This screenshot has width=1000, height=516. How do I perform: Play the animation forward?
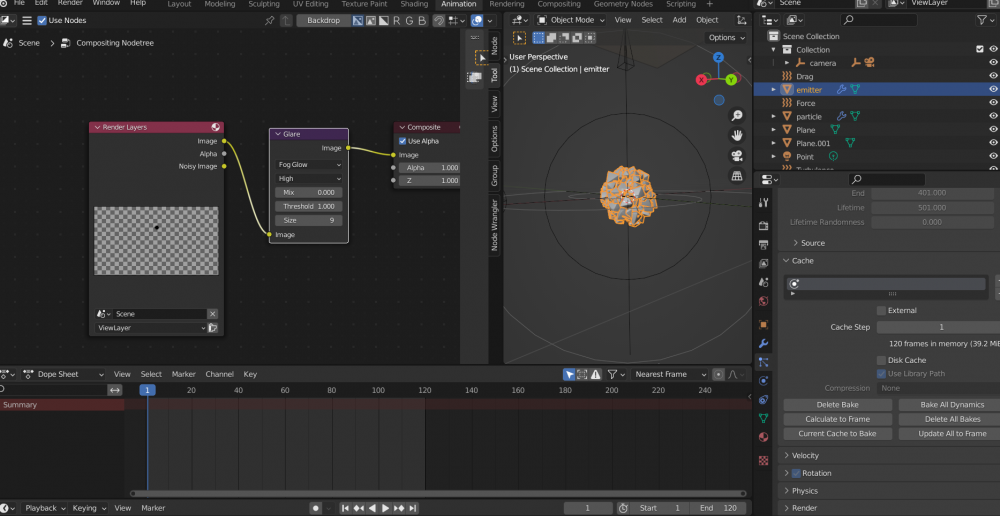point(385,508)
